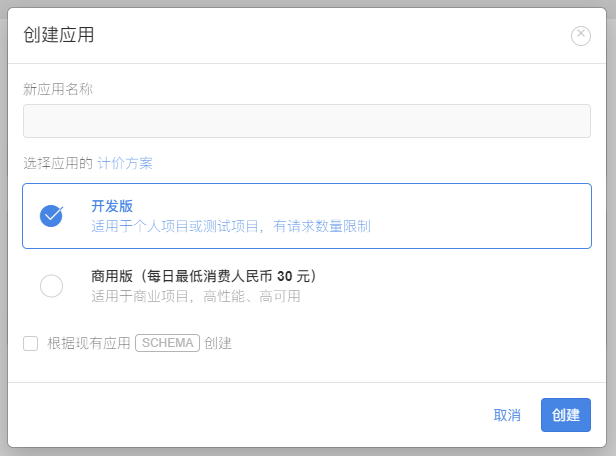Close the 创建应用 dialog with the X icon
Image resolution: width=616 pixels, height=456 pixels.
[x=581, y=36]
